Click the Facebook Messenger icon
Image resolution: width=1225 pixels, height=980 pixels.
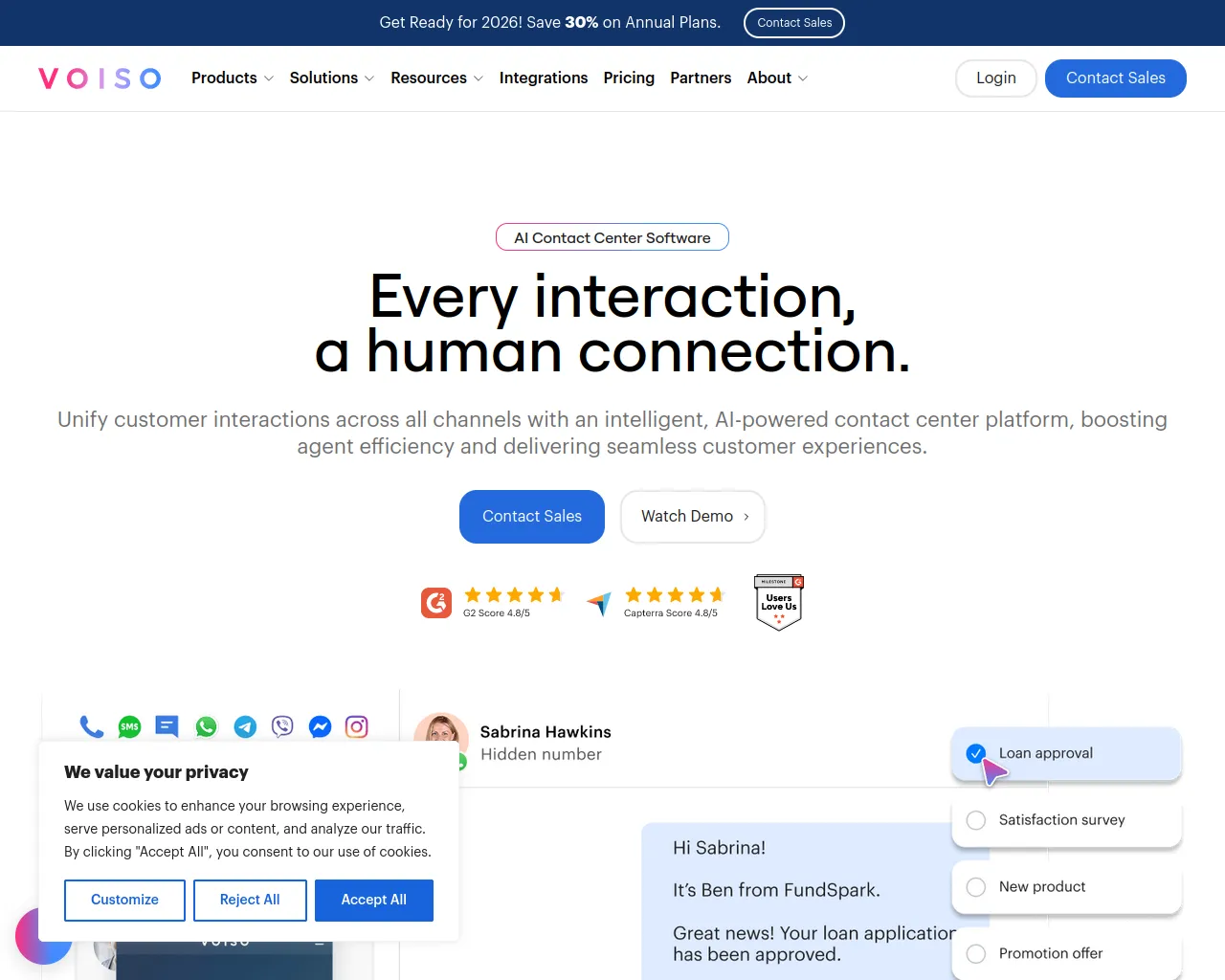(x=320, y=727)
